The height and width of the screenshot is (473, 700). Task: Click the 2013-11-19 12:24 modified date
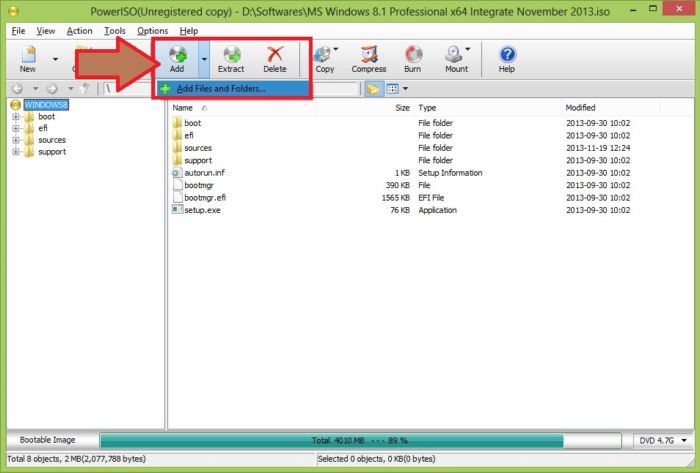tap(598, 148)
